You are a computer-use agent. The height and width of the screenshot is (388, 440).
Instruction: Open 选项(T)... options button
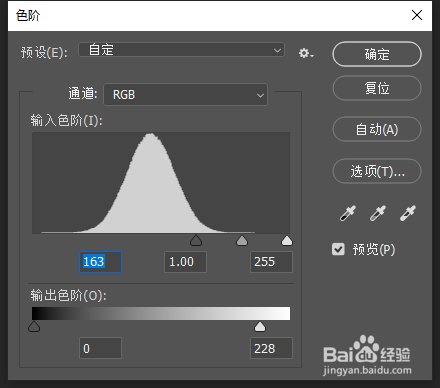coord(377,171)
